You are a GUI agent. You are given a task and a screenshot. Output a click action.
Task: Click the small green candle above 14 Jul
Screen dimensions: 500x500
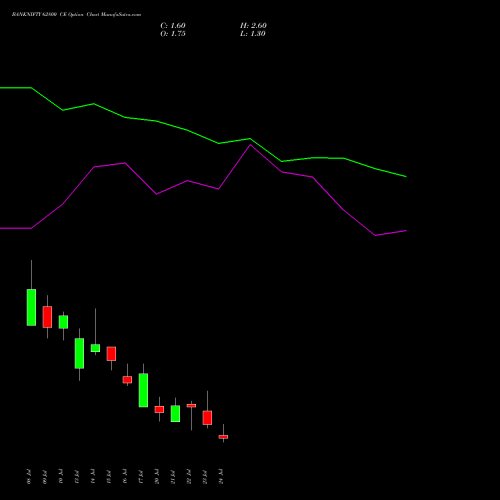click(95, 348)
